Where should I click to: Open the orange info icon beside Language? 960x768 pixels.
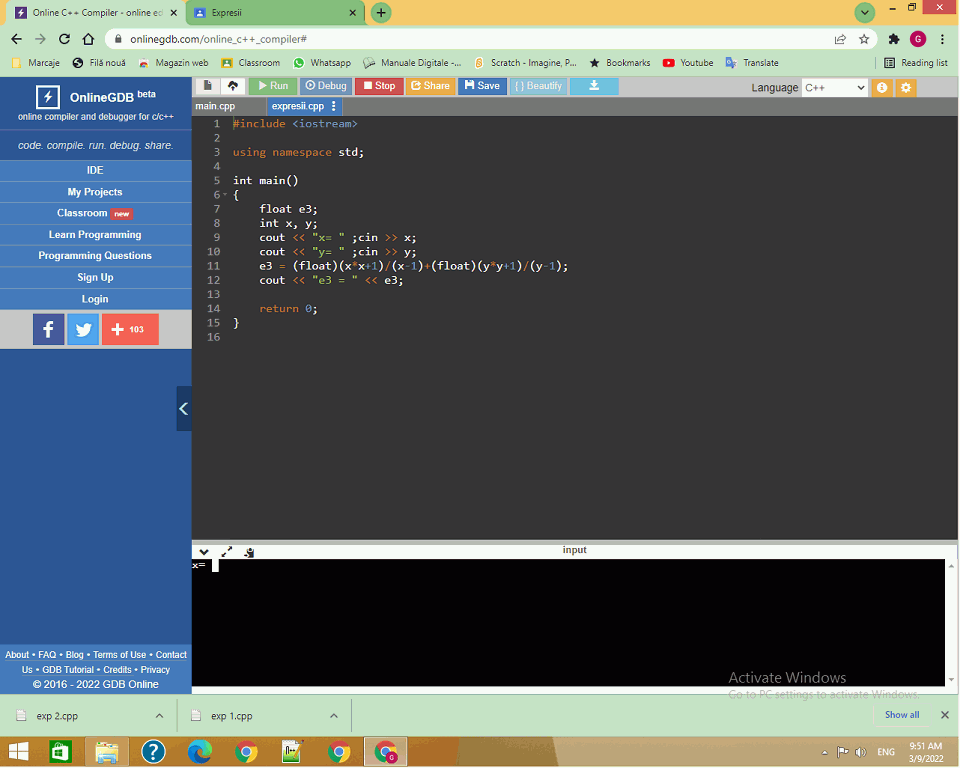(882, 87)
